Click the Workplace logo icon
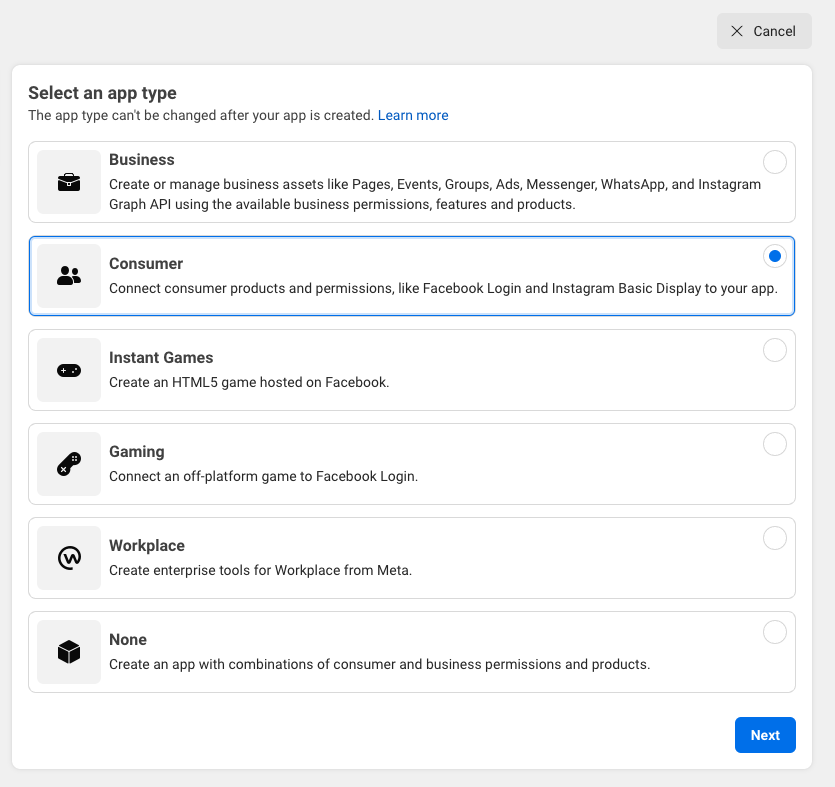Viewport: 835px width, 787px height. coord(69,558)
